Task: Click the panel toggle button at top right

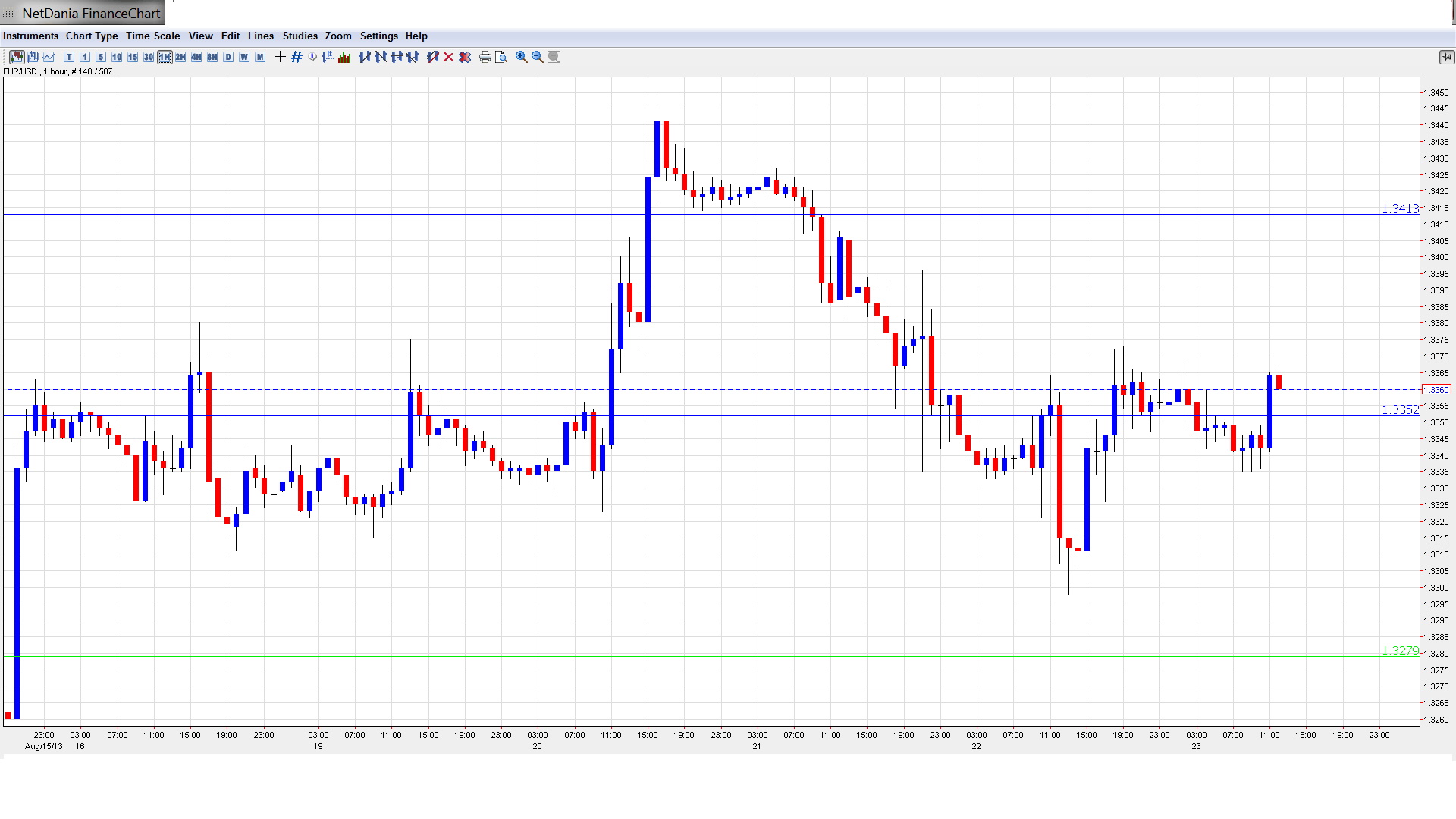Action: coord(1445,57)
